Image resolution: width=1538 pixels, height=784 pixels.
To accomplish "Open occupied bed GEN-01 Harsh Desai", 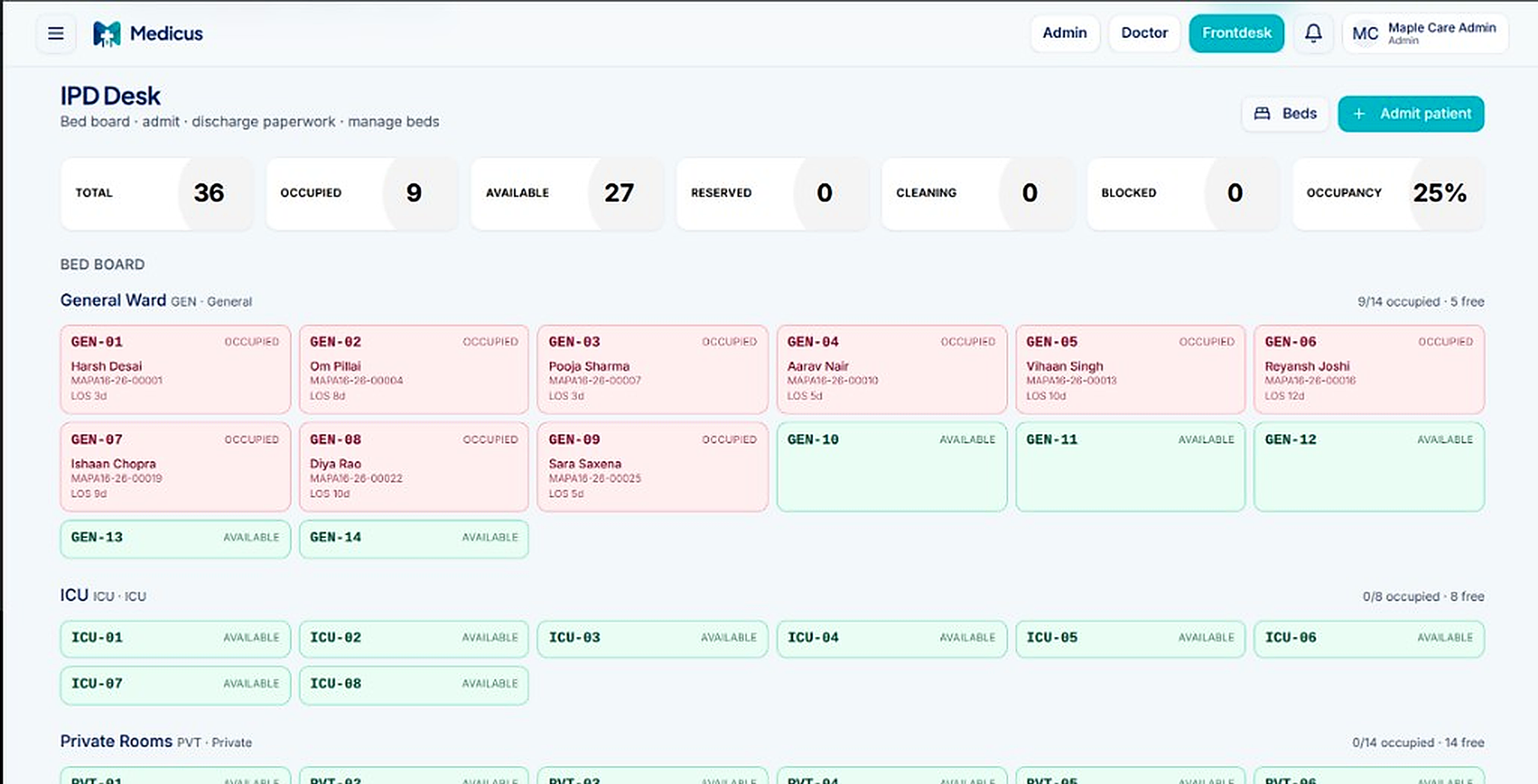I will coord(176,369).
